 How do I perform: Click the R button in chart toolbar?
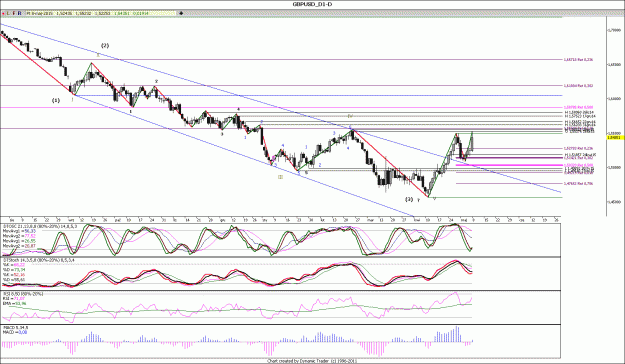point(20,14)
